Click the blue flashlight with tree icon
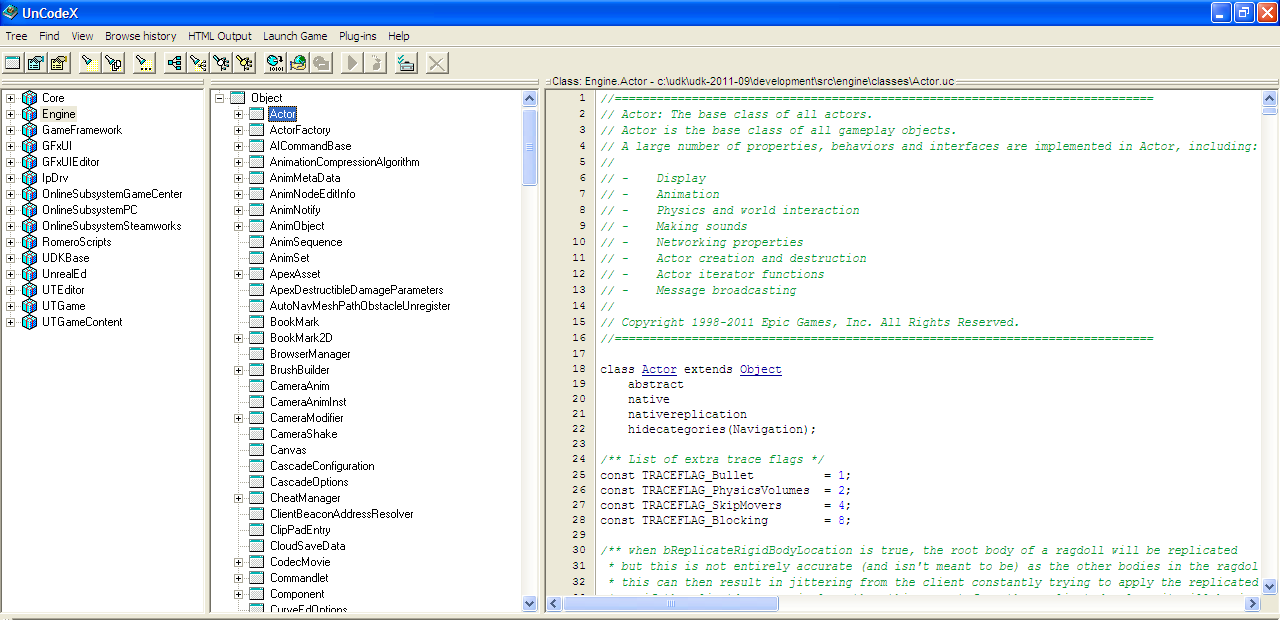Viewport: 1280px width, 620px height. (199, 63)
